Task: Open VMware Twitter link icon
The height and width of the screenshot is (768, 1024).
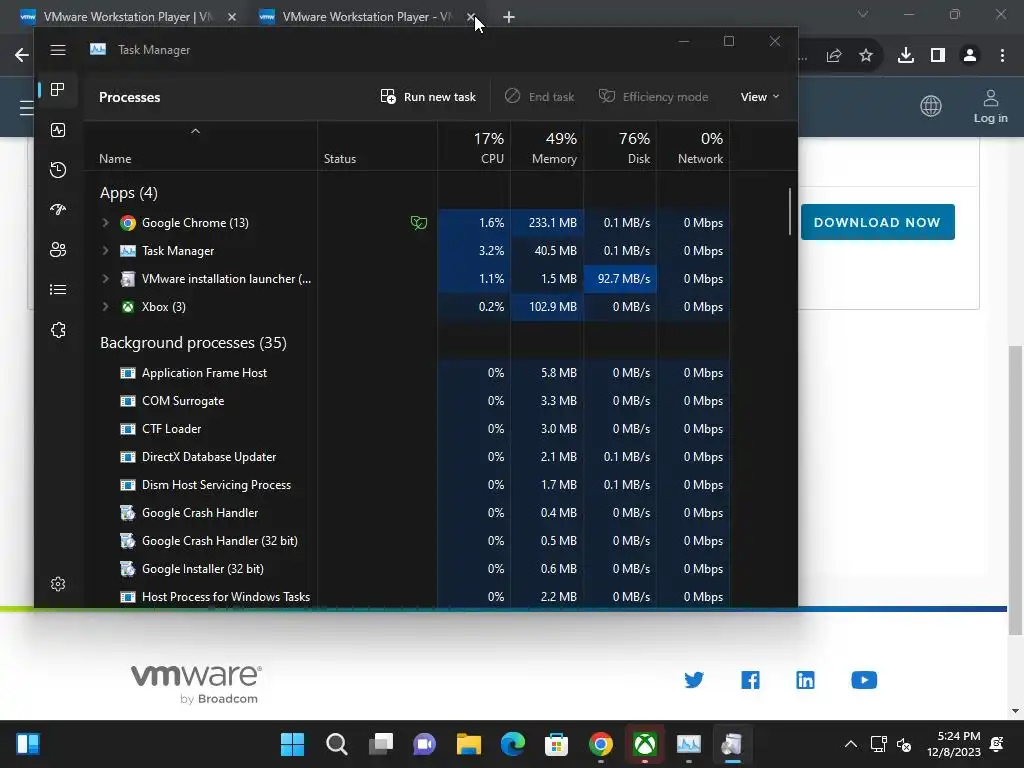Action: pyautogui.click(x=694, y=680)
